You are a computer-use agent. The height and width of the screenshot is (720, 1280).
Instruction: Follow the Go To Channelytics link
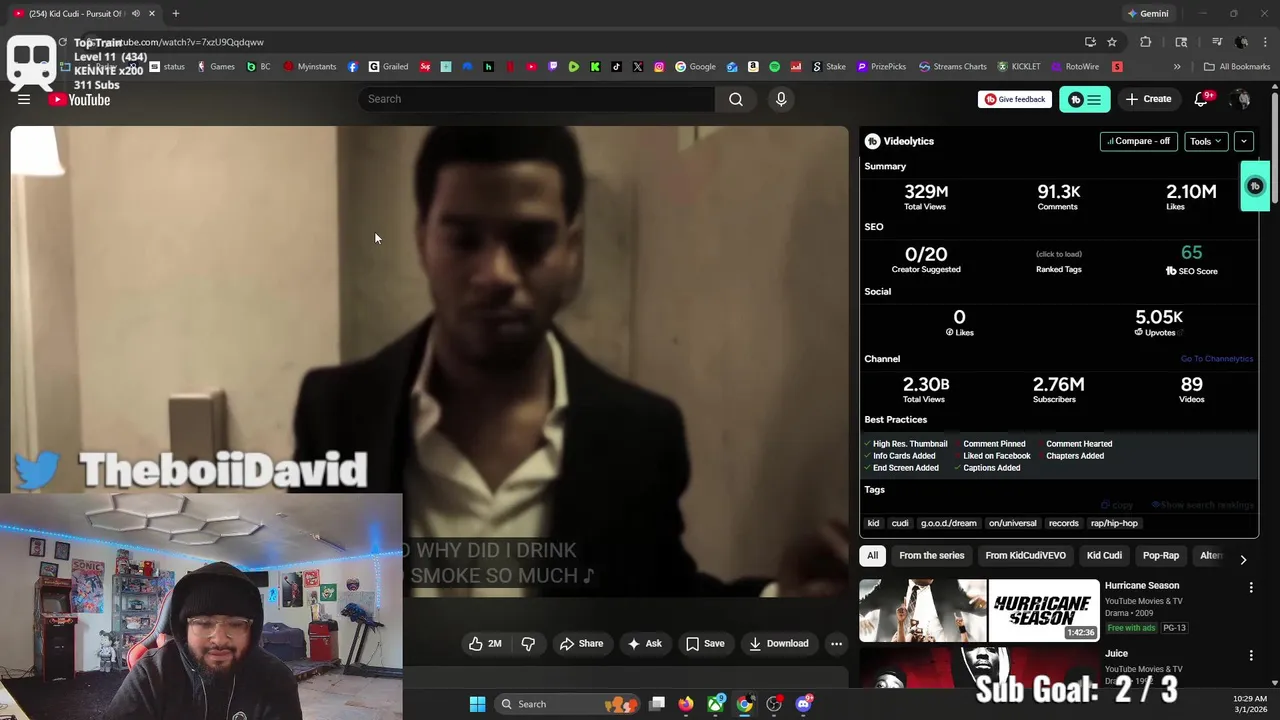[x=1216, y=359]
